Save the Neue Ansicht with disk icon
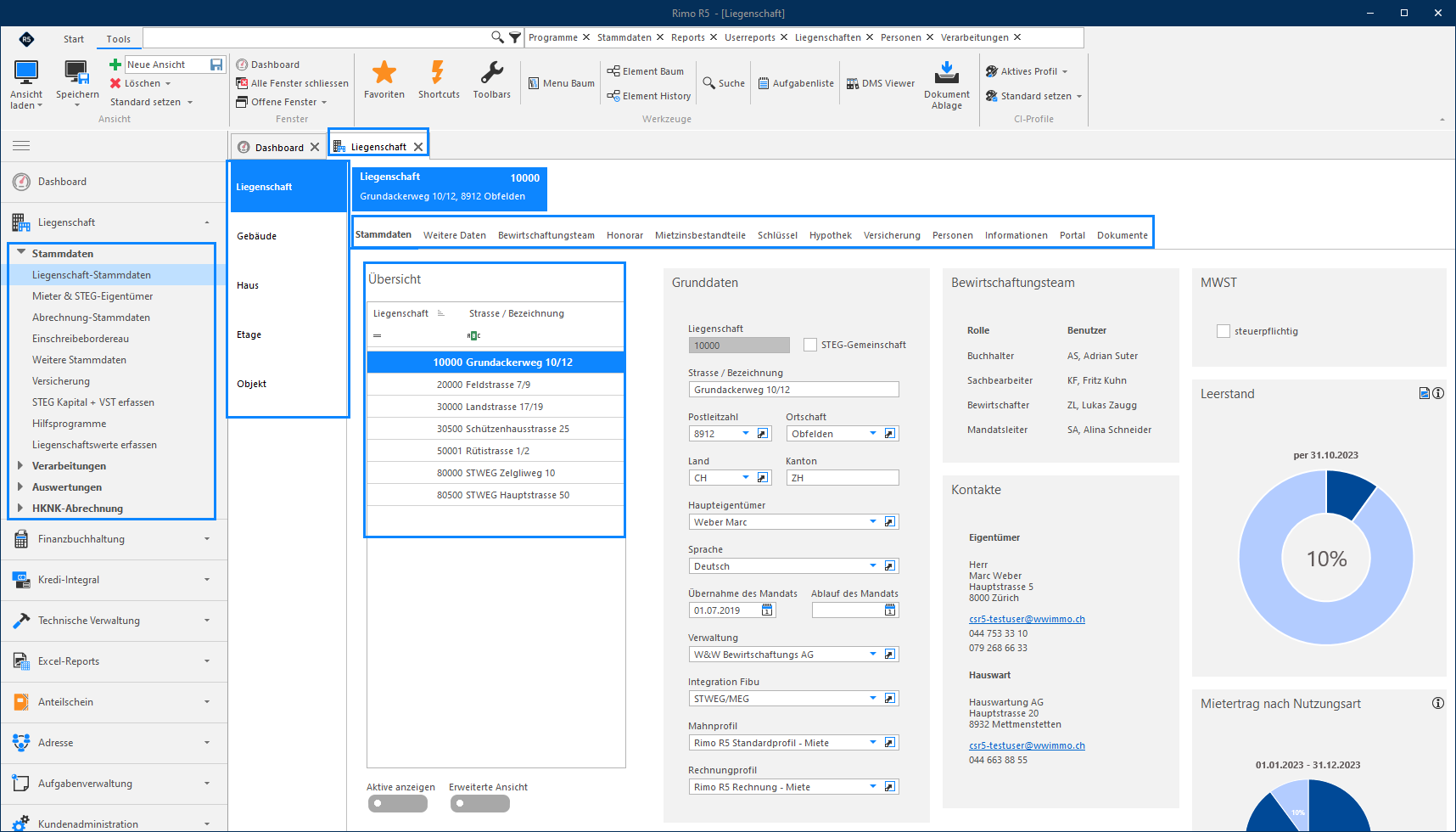Image resolution: width=1456 pixels, height=832 pixels. click(216, 65)
